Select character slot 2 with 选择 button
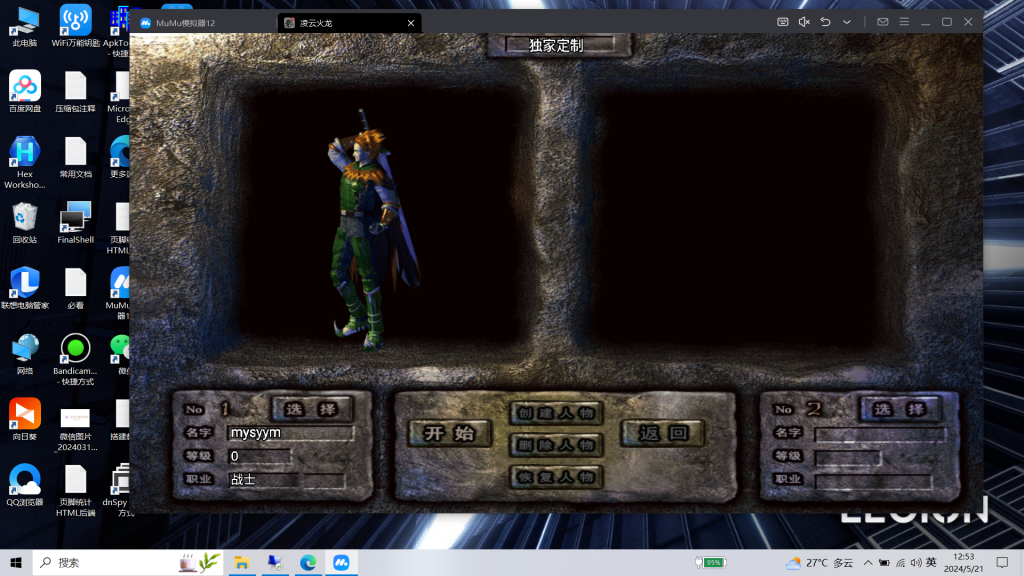Image resolution: width=1024 pixels, height=576 pixels. pyautogui.click(x=900, y=409)
